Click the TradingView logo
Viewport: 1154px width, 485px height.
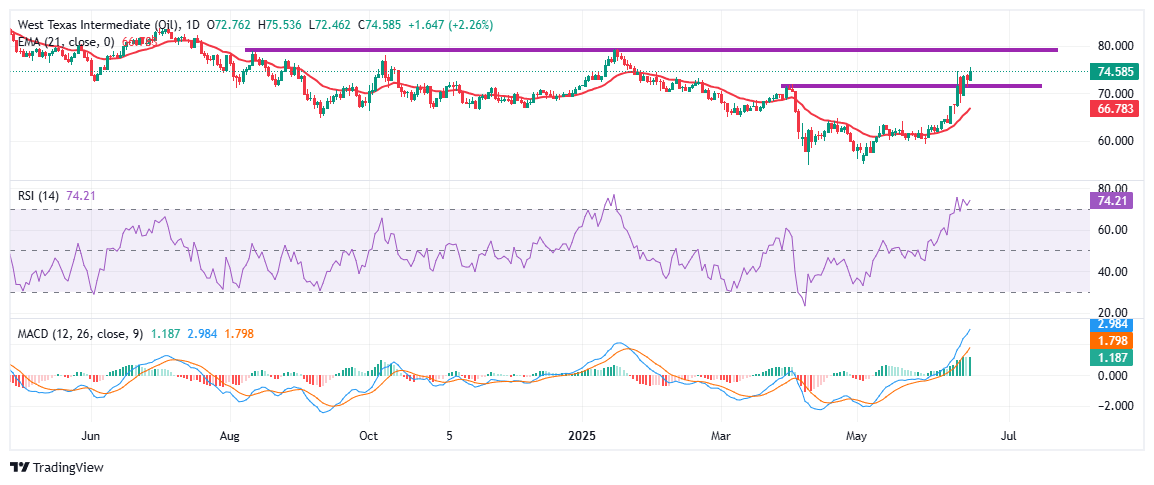56,467
